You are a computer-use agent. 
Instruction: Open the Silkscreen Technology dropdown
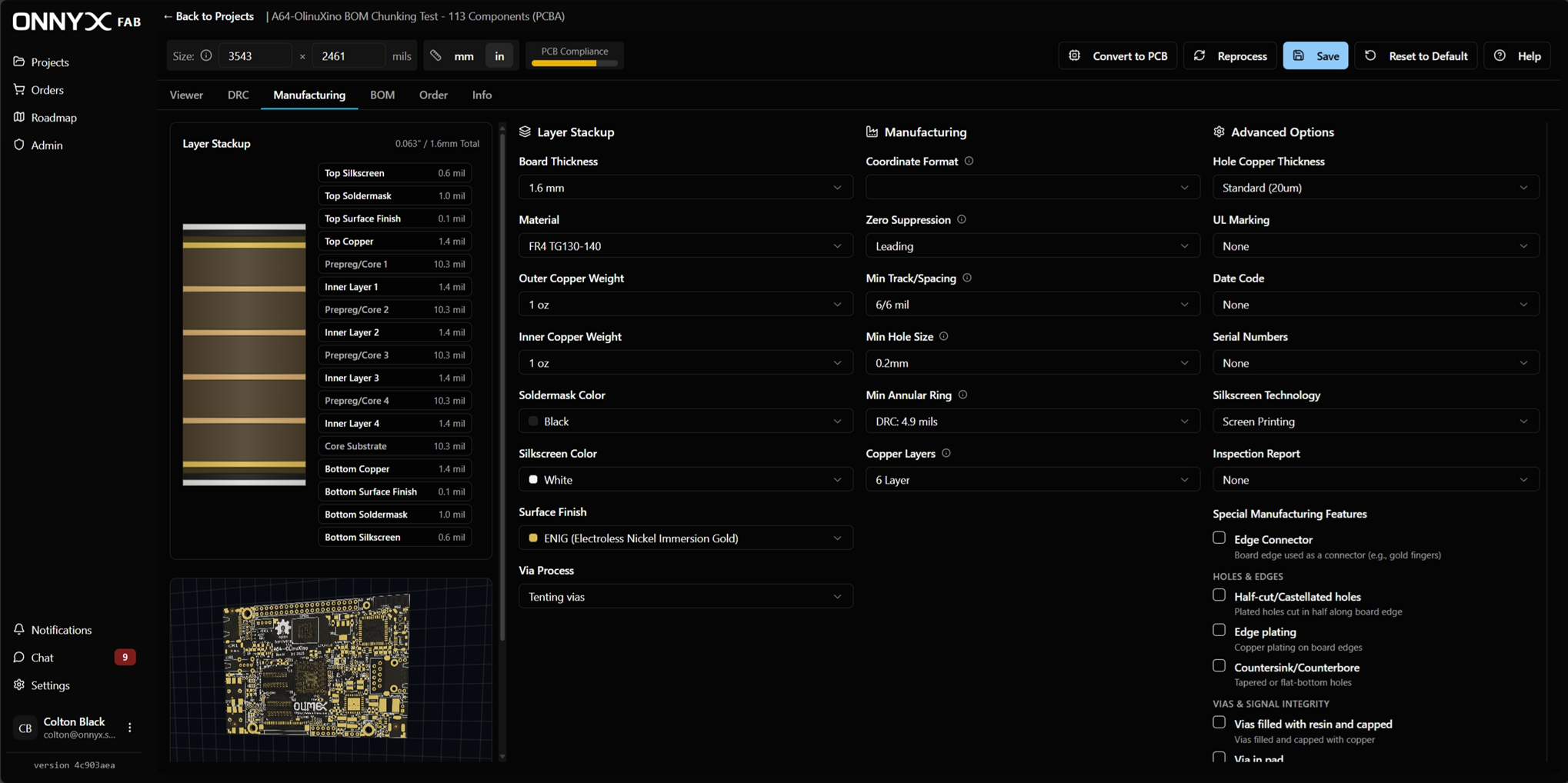pyautogui.click(x=1375, y=421)
